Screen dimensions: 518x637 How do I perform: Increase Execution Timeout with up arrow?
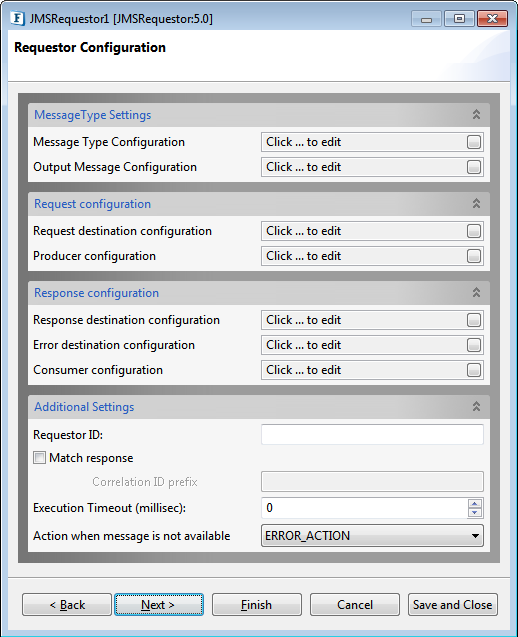click(x=475, y=504)
